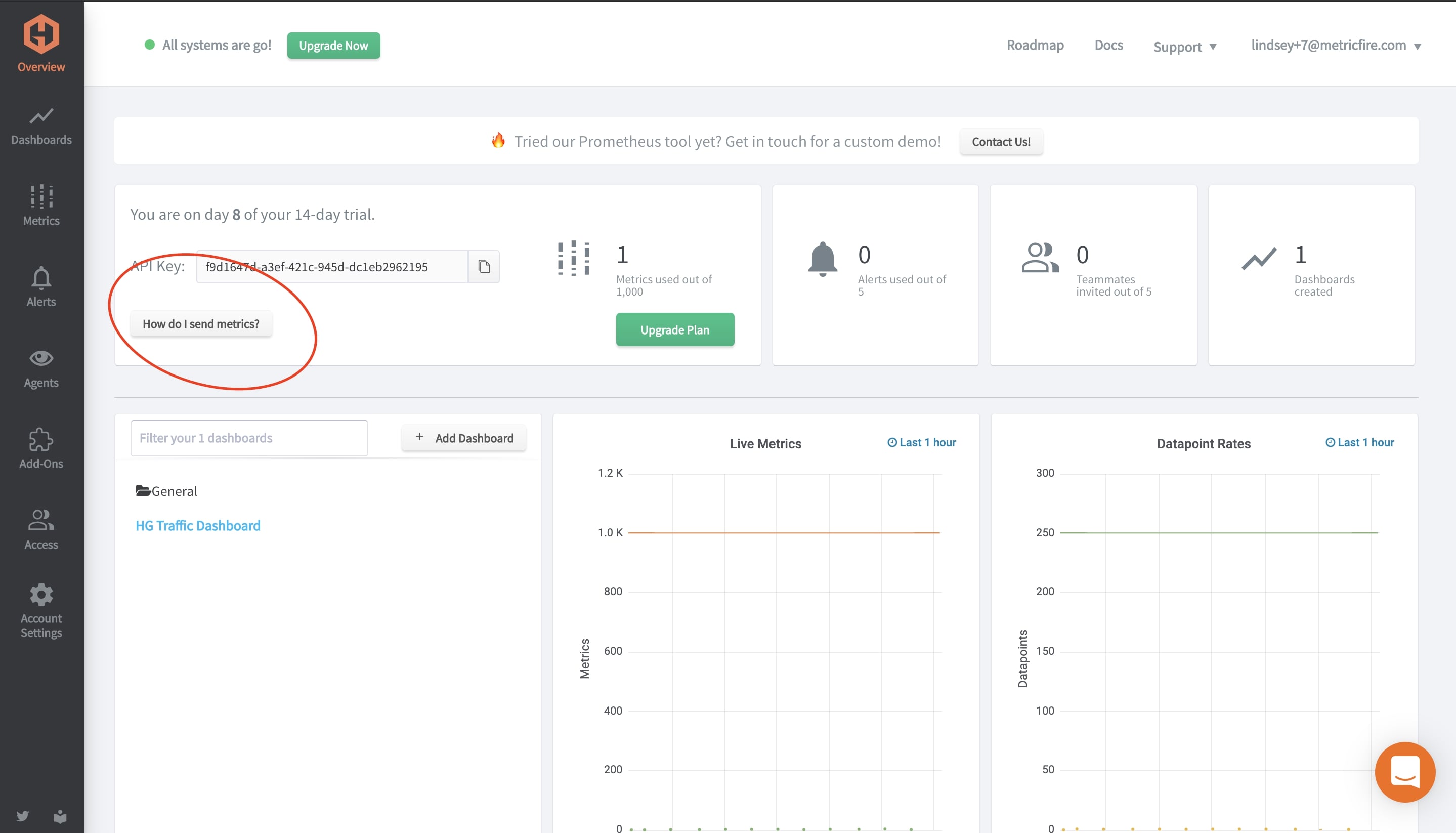This screenshot has height=833, width=1456.
Task: Click clock icon beside Live Metrics Last 1 hour
Action: click(x=891, y=442)
